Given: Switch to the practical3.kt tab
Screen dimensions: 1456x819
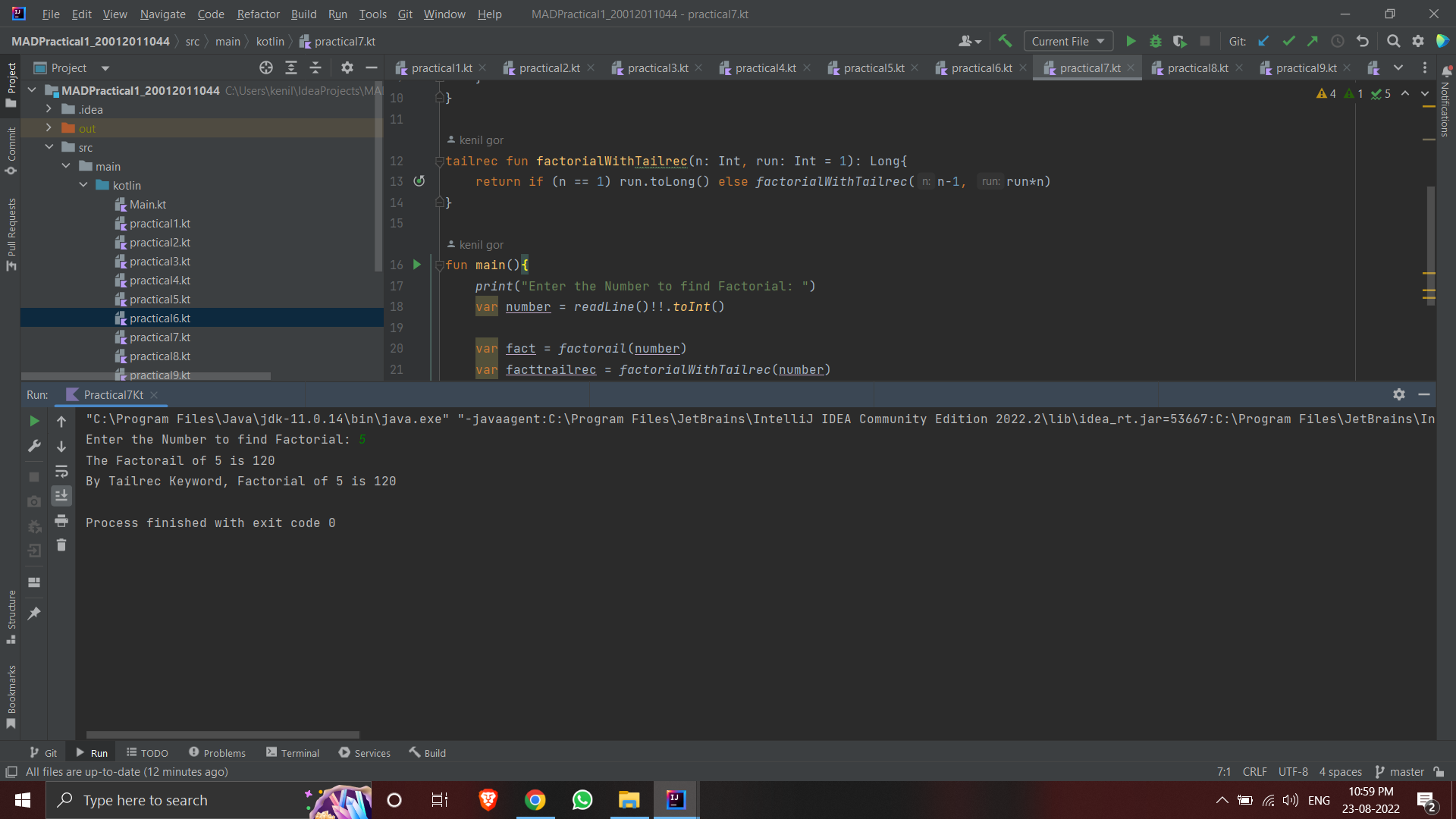Looking at the screenshot, I should (x=657, y=67).
